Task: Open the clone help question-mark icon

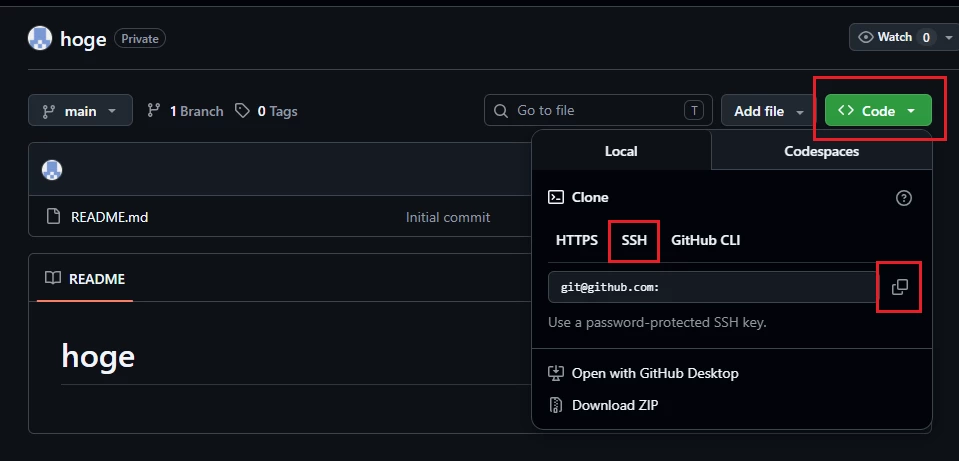Action: [x=903, y=197]
